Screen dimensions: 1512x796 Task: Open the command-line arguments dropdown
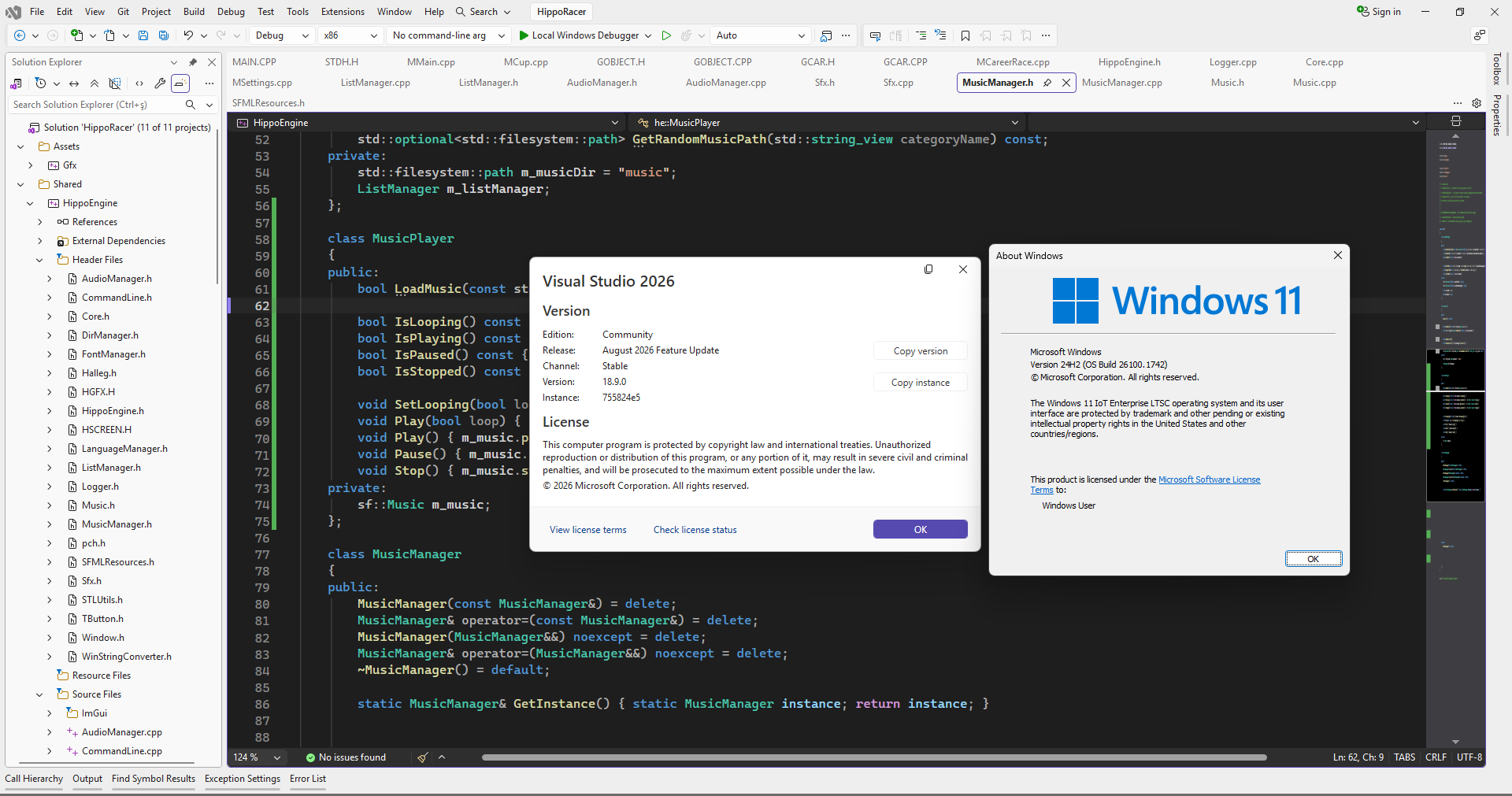(448, 35)
